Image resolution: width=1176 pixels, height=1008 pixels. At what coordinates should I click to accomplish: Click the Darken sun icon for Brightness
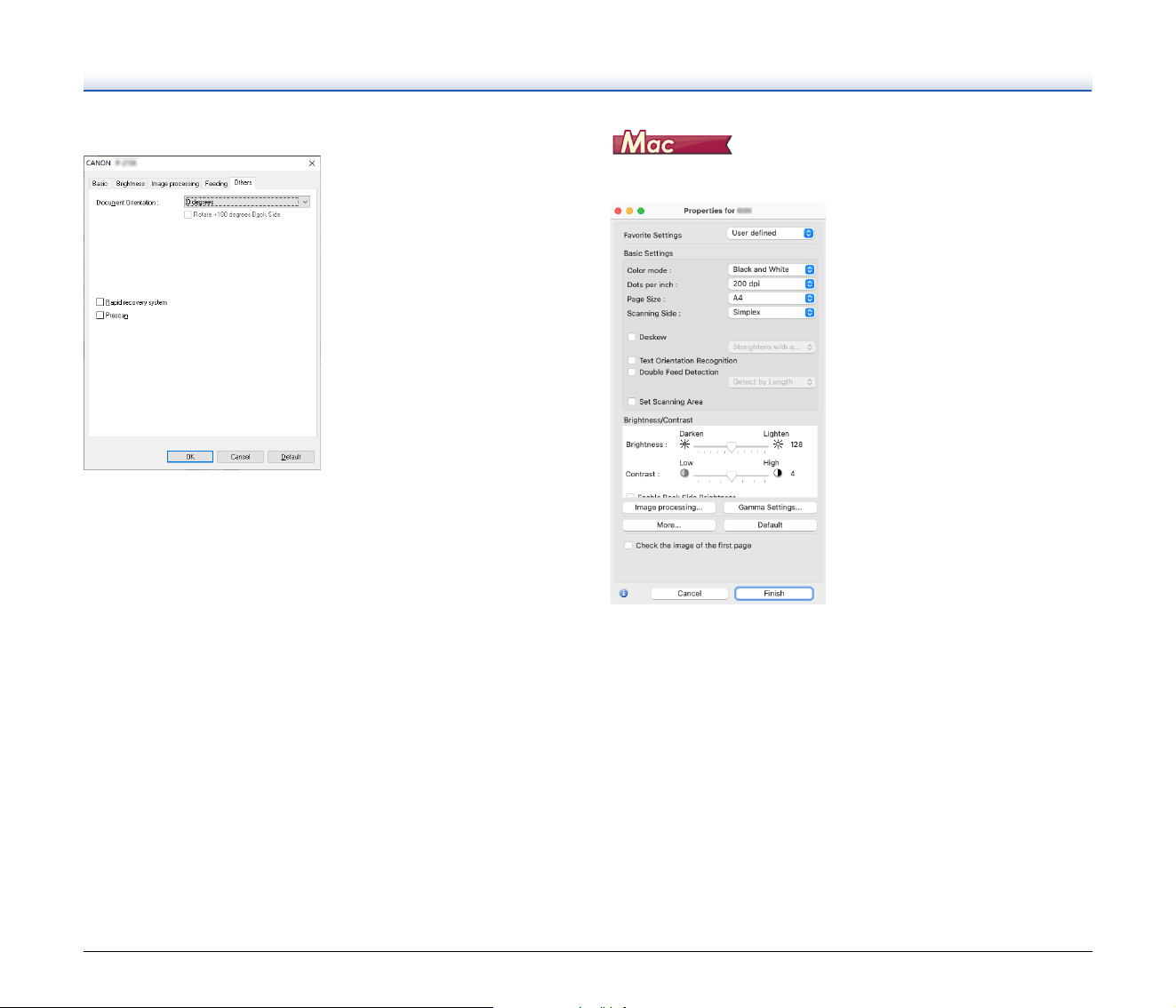click(x=684, y=444)
